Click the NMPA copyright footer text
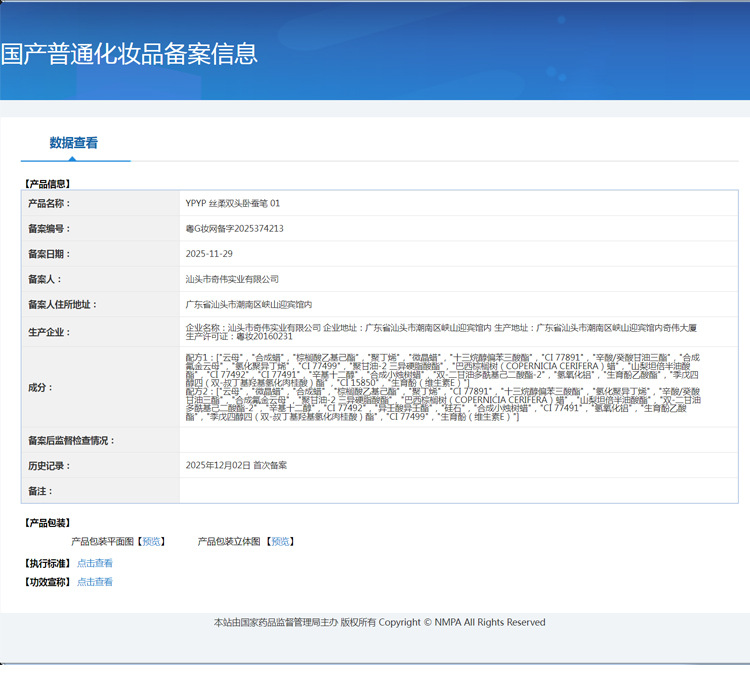Viewport: 750px width, 677px height. click(379, 622)
